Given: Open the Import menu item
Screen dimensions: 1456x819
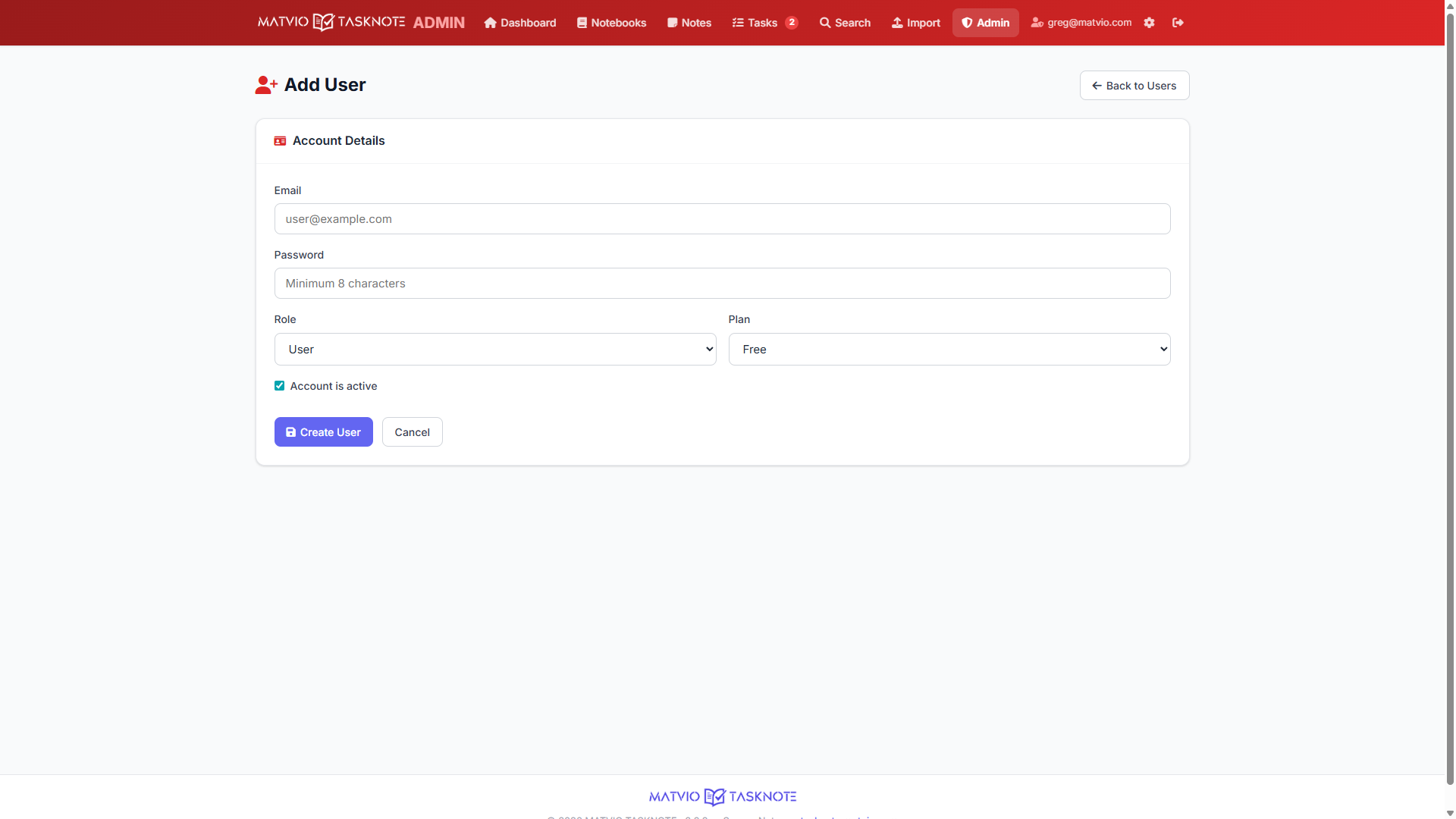Looking at the screenshot, I should pos(915,23).
